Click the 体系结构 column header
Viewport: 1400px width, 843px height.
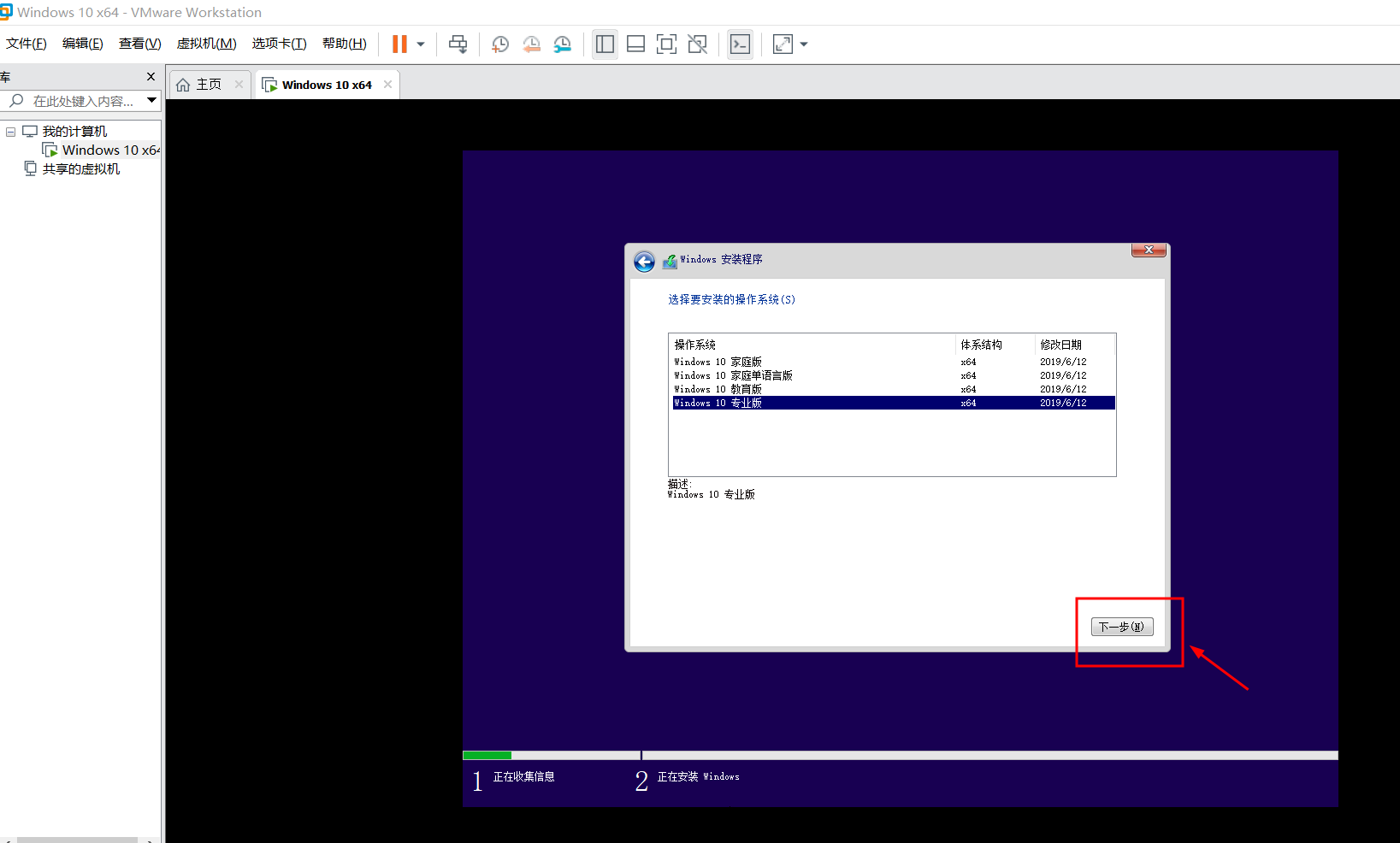click(x=995, y=345)
